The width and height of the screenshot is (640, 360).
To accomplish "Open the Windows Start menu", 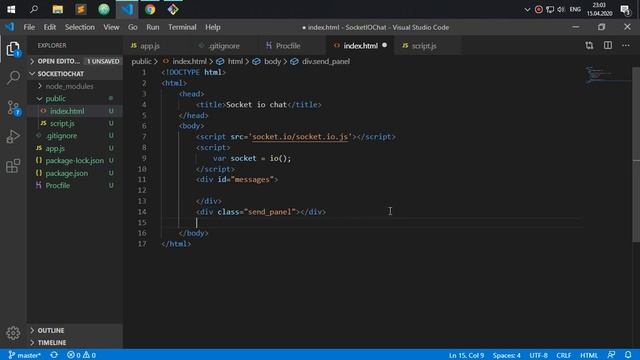I will click(11, 9).
